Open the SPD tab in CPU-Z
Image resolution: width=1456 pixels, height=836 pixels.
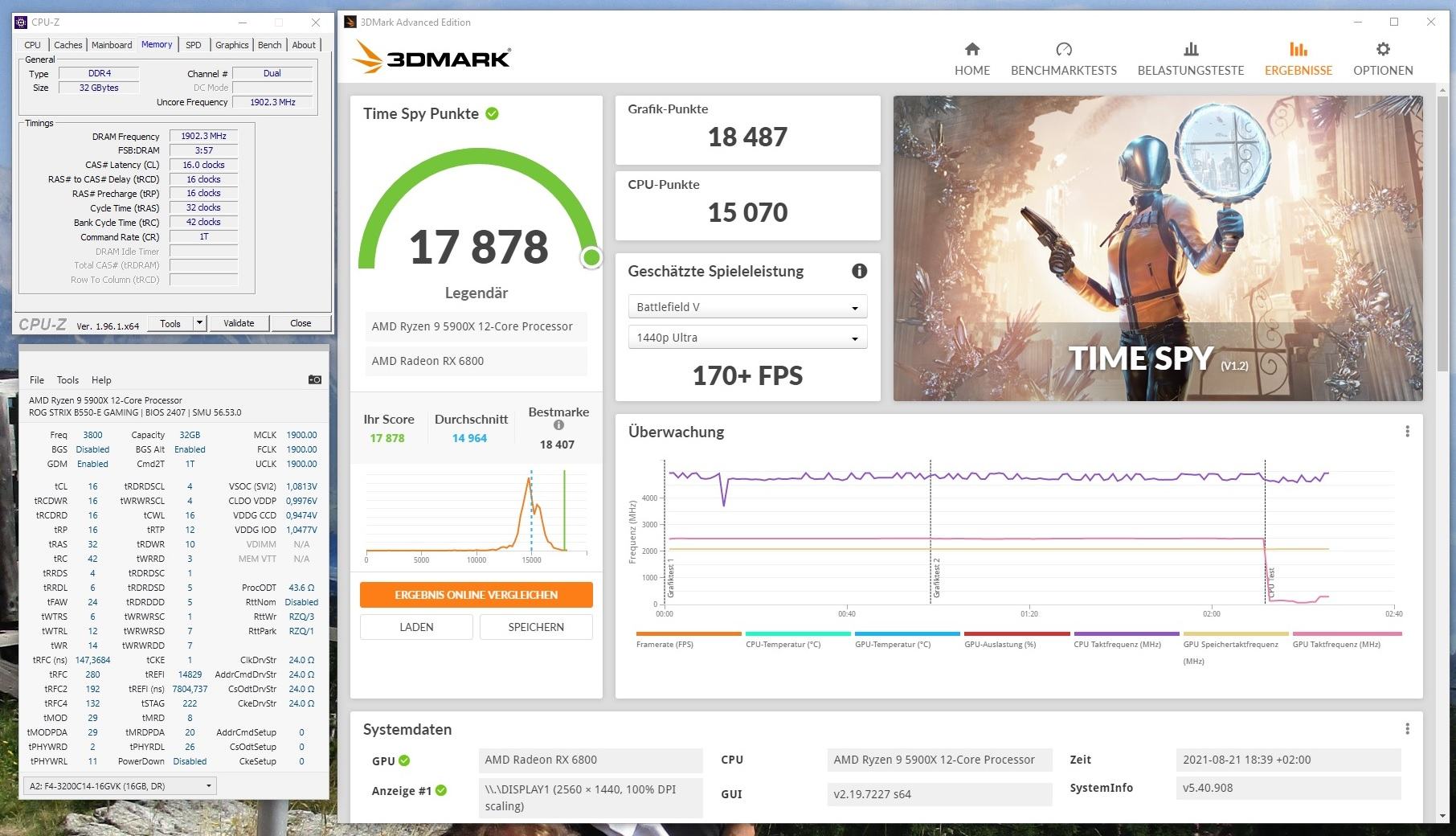[193, 45]
